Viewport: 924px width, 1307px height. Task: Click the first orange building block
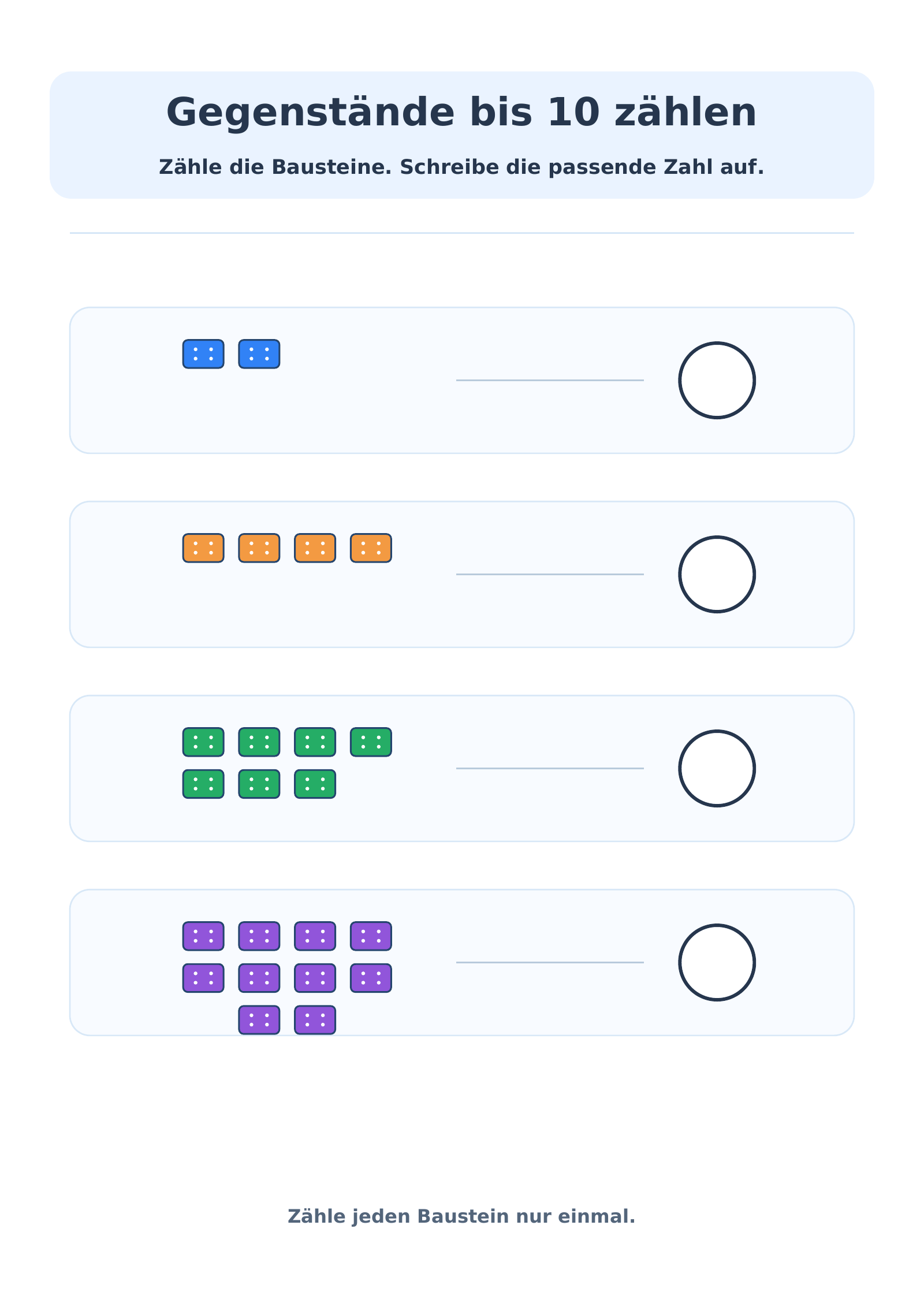pos(203,548)
